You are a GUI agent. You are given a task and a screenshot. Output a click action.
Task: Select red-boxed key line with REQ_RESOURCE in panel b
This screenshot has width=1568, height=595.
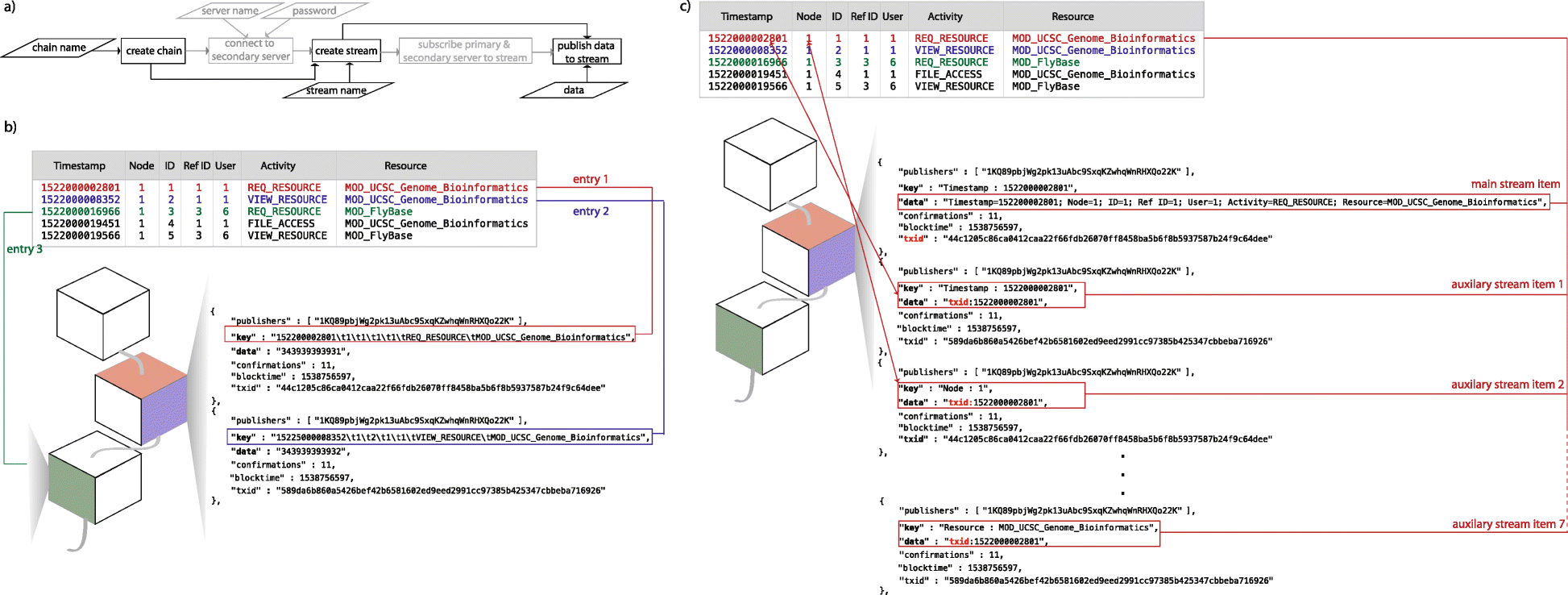429,335
